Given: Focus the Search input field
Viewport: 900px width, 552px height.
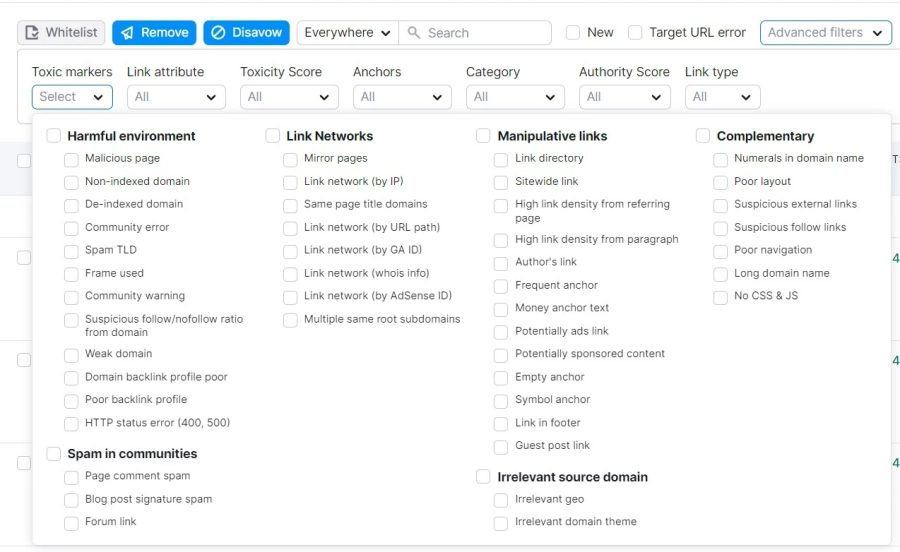Looking at the screenshot, I should (475, 33).
